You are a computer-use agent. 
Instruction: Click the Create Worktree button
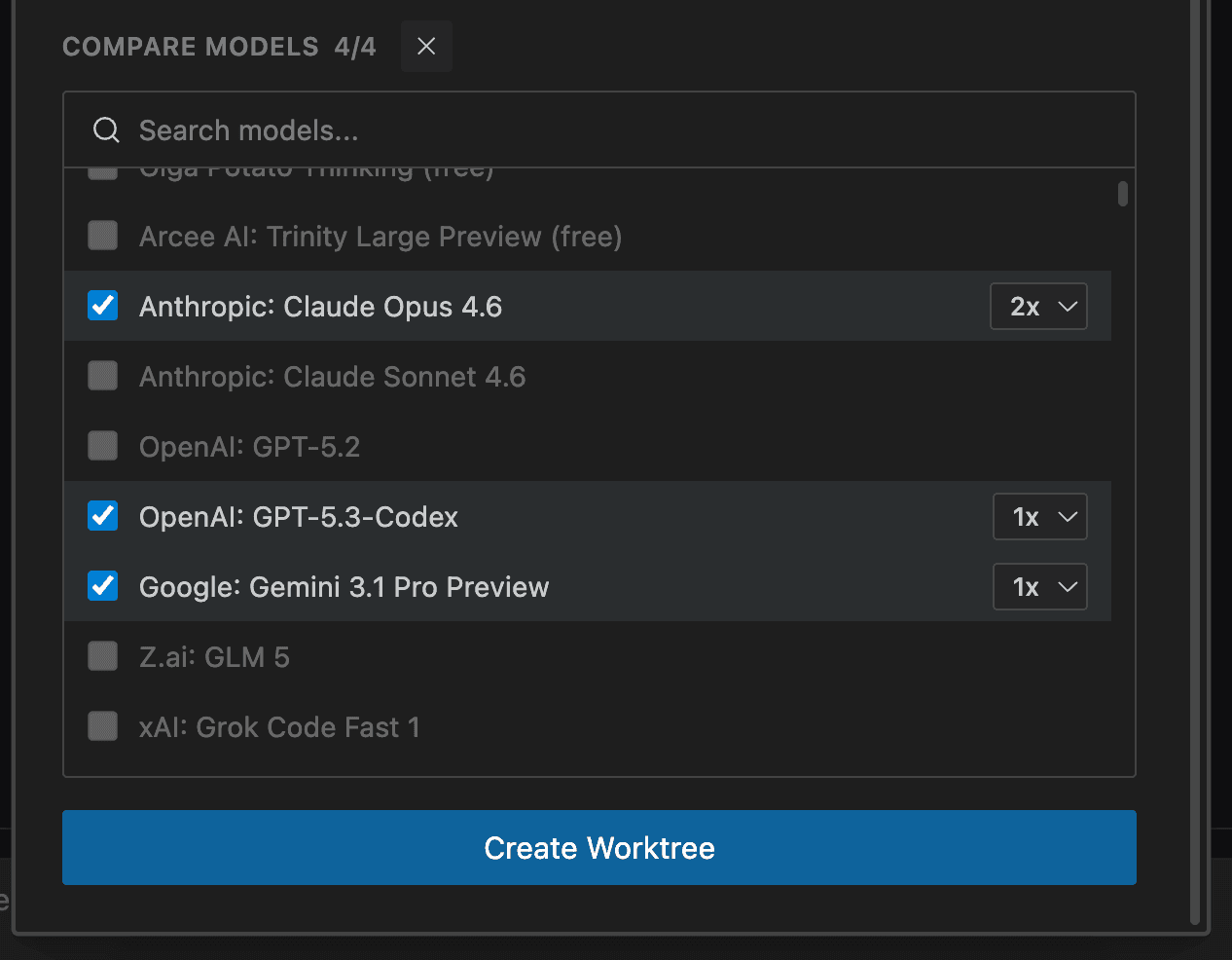click(x=599, y=847)
